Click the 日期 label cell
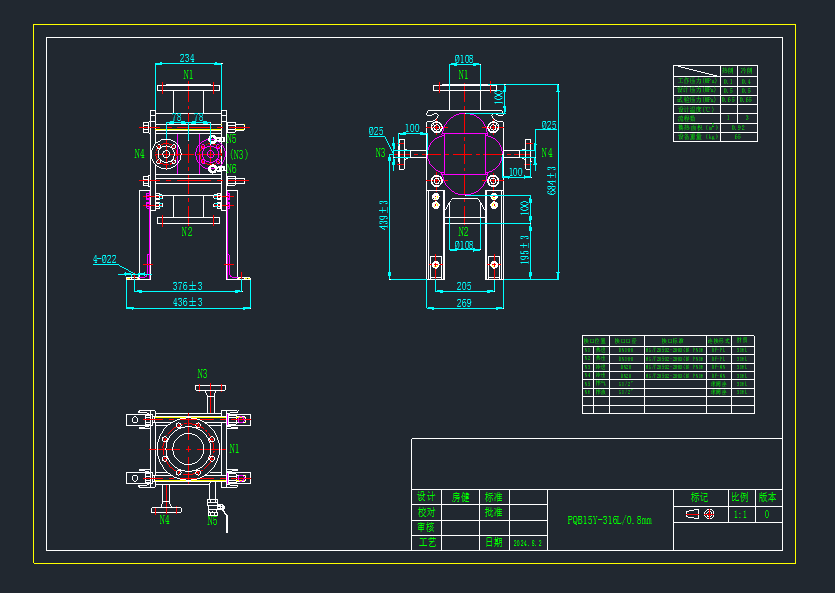This screenshot has height=593, width=835. tap(494, 542)
